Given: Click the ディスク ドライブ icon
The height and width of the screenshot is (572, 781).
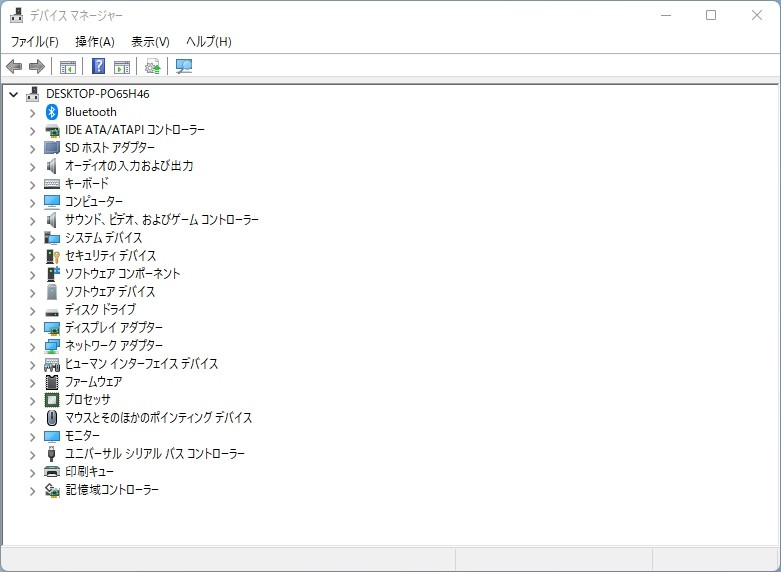Looking at the screenshot, I should tap(52, 312).
